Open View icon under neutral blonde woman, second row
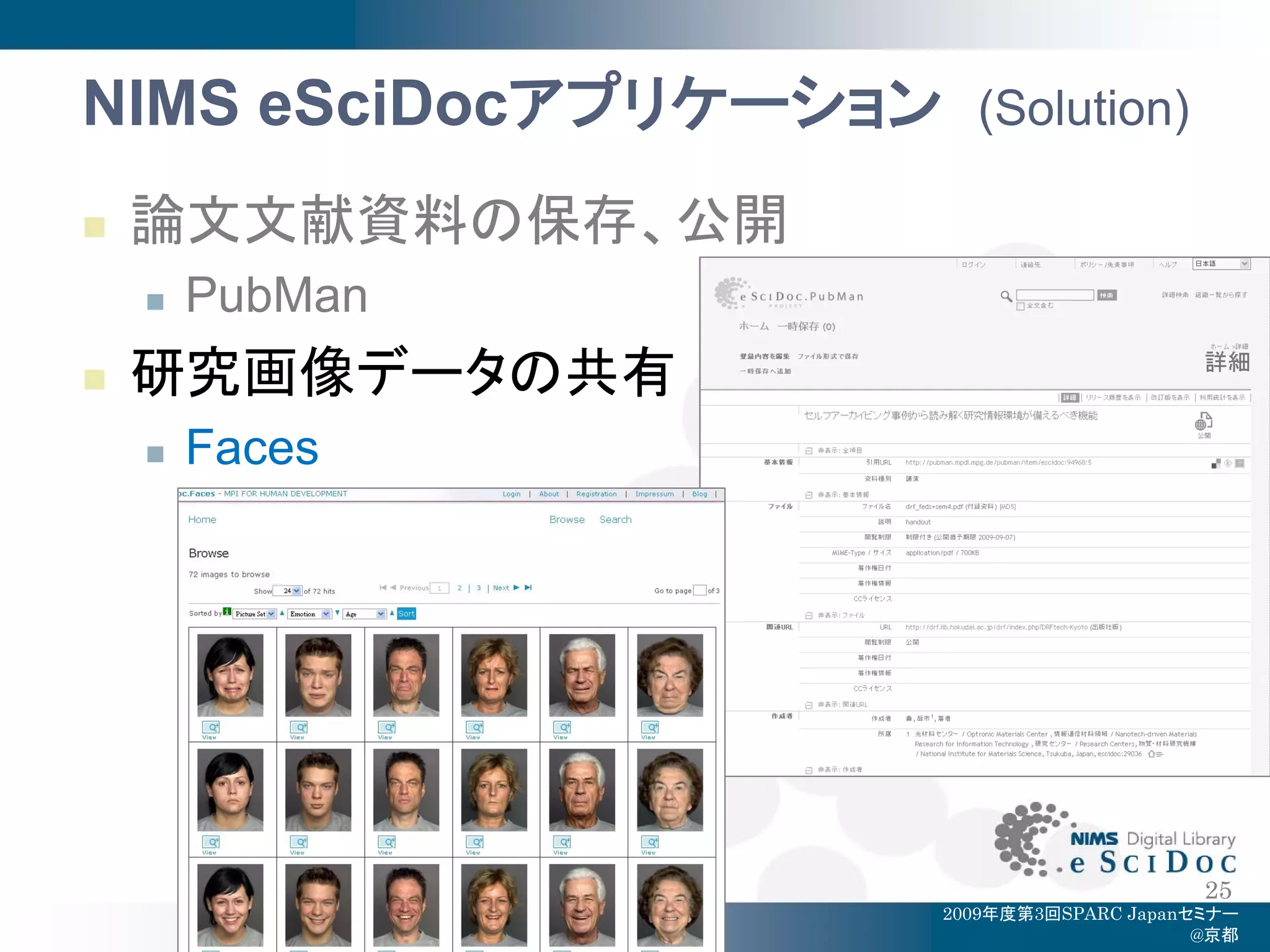This screenshot has width=1270, height=952. (475, 842)
